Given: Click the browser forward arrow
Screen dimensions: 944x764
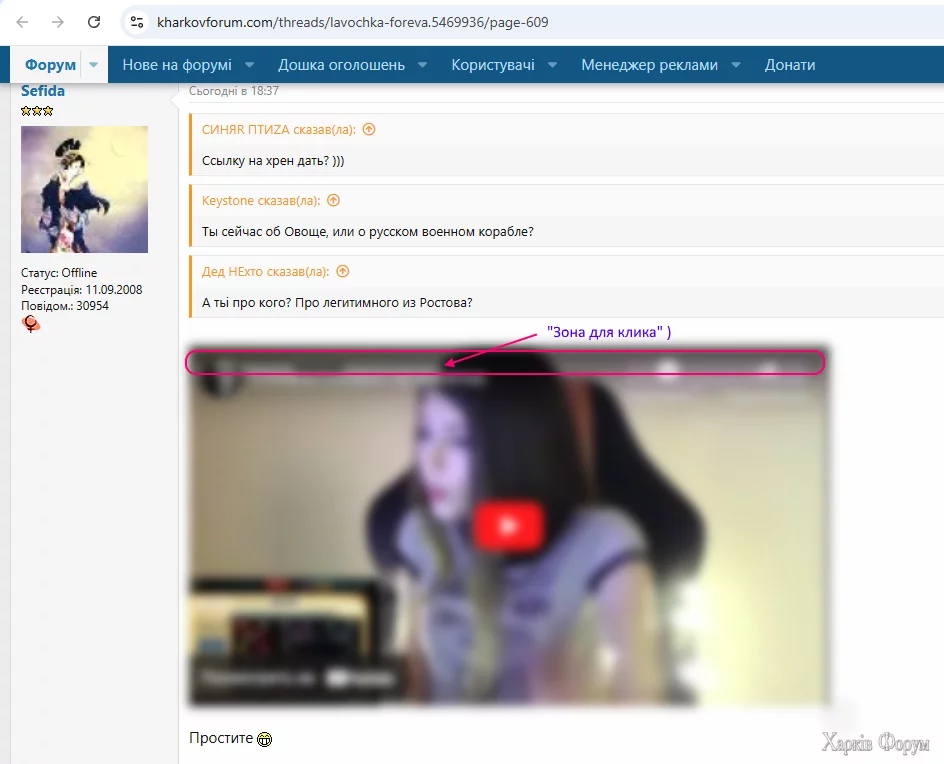Looking at the screenshot, I should pos(57,21).
